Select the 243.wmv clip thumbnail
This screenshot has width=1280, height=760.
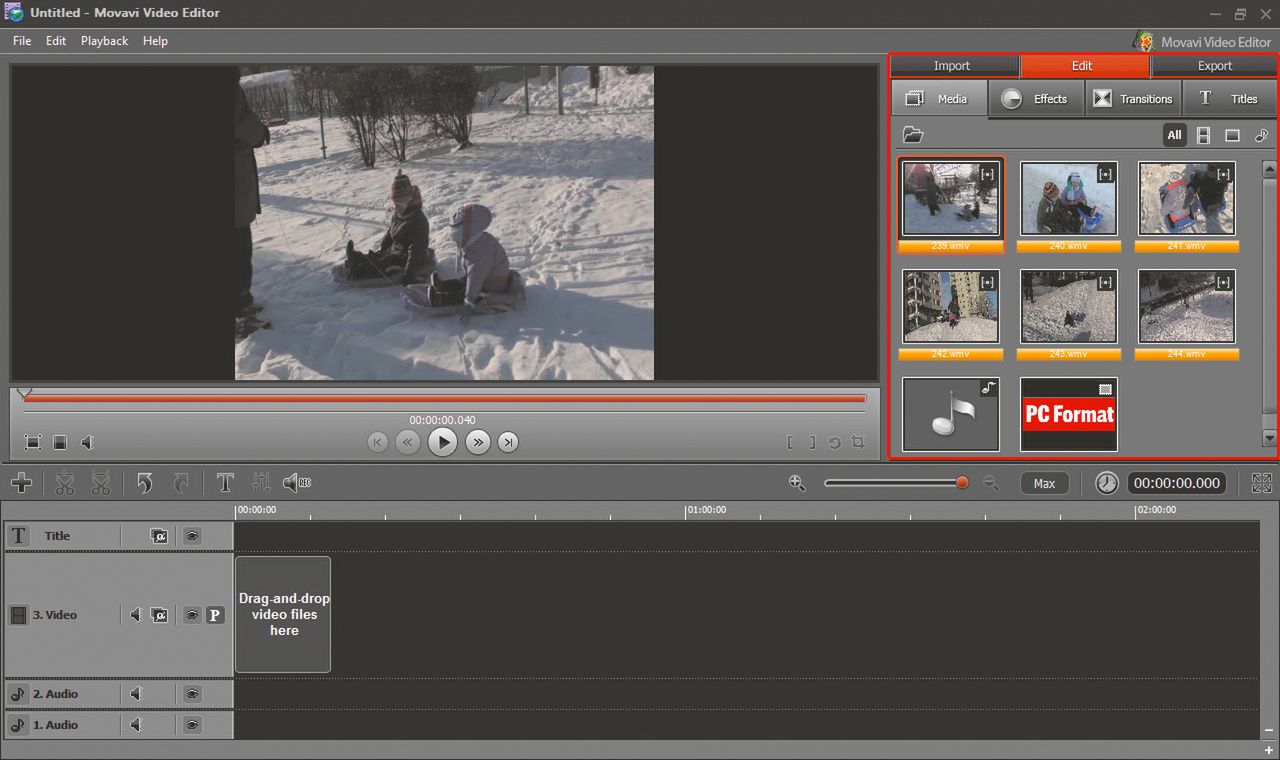pyautogui.click(x=1068, y=306)
